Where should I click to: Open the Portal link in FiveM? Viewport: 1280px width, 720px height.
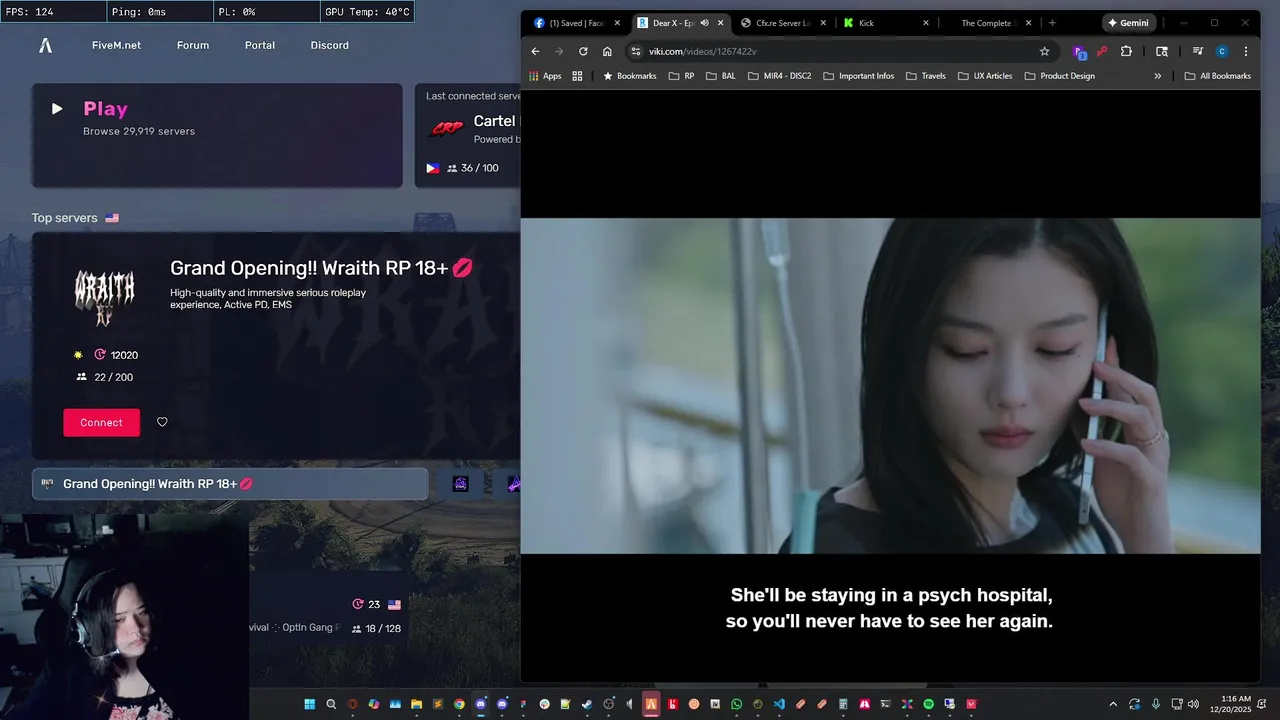click(260, 45)
